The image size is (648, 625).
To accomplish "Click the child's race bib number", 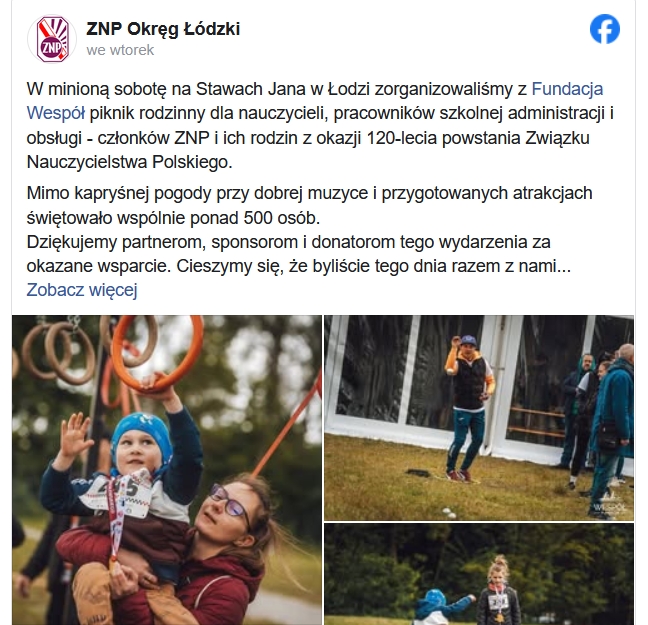I will [118, 491].
